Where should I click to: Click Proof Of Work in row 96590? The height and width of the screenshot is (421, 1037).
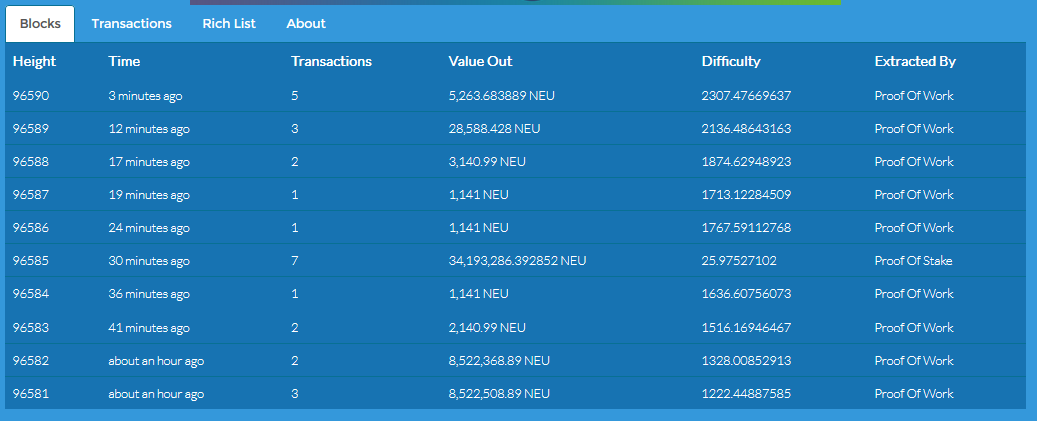pyautogui.click(x=914, y=96)
